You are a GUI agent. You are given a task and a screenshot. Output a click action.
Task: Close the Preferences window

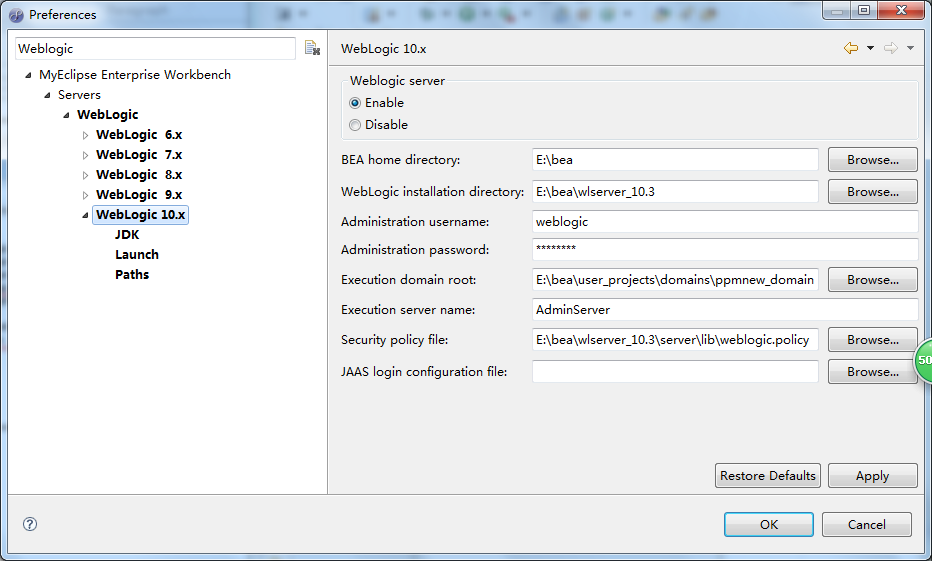pos(901,10)
